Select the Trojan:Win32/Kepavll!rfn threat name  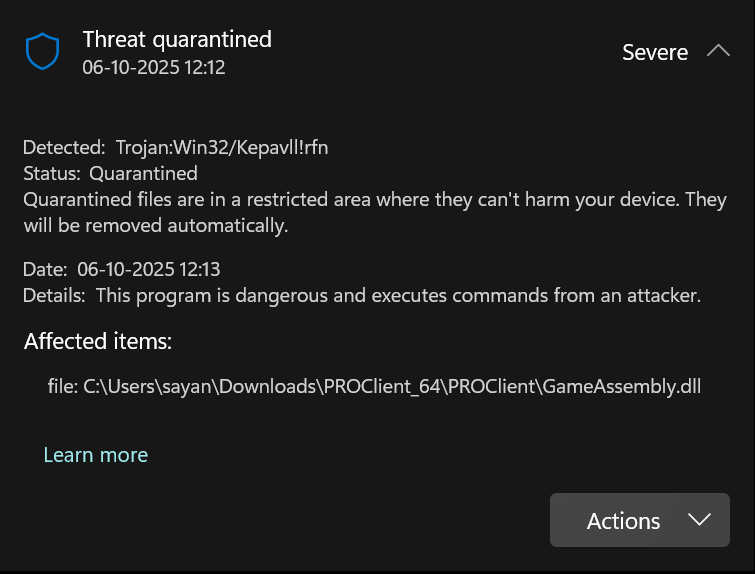(221, 147)
